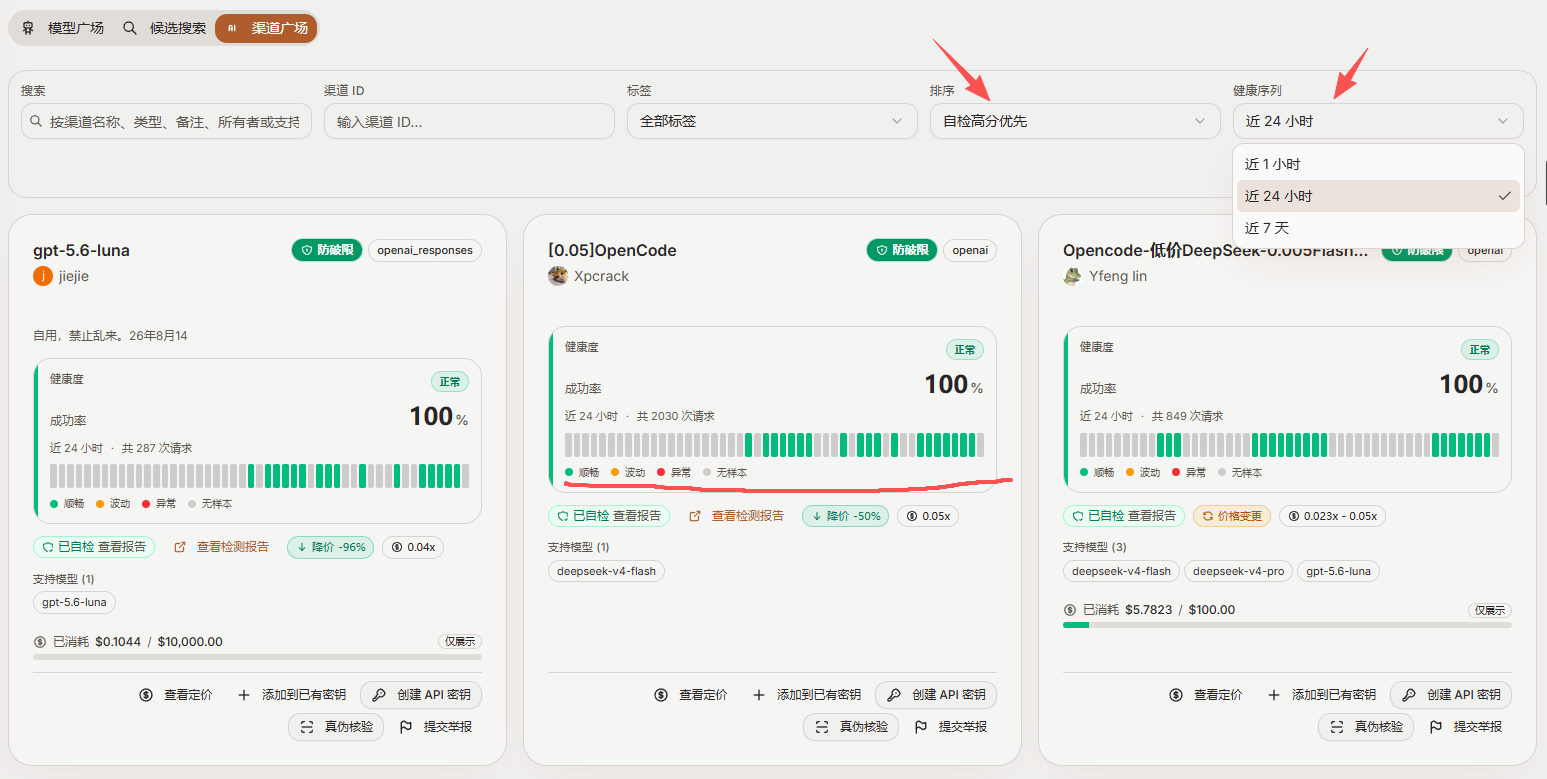Switch to the 候选搜索 tab
The width and height of the screenshot is (1547, 779).
(165, 28)
